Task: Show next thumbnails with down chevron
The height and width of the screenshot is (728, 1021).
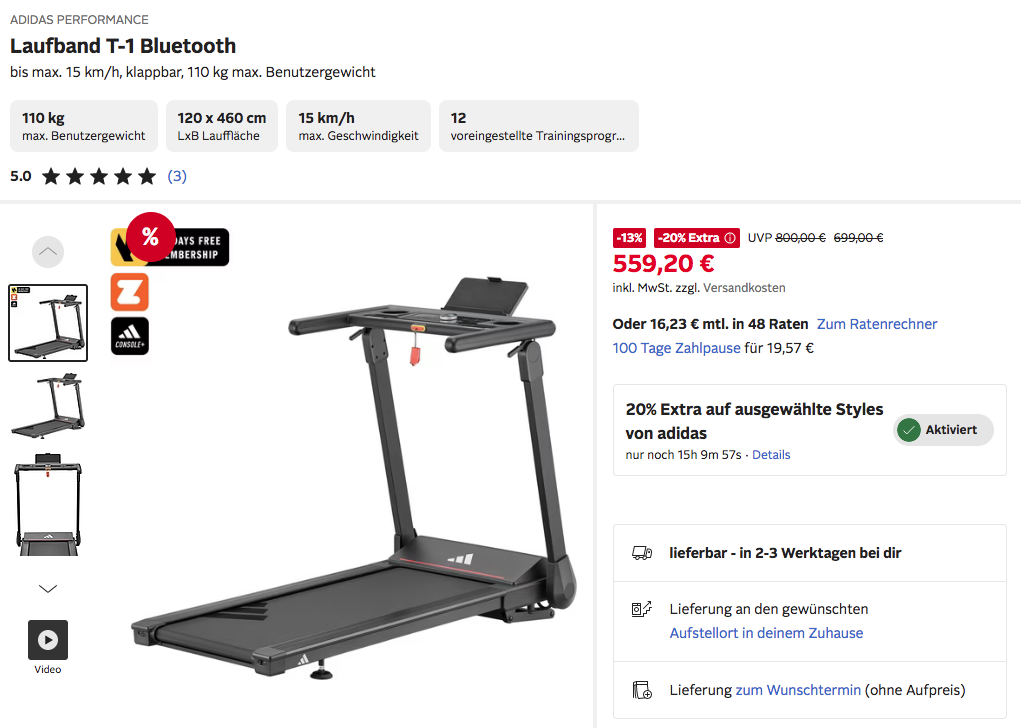Action: click(48, 589)
